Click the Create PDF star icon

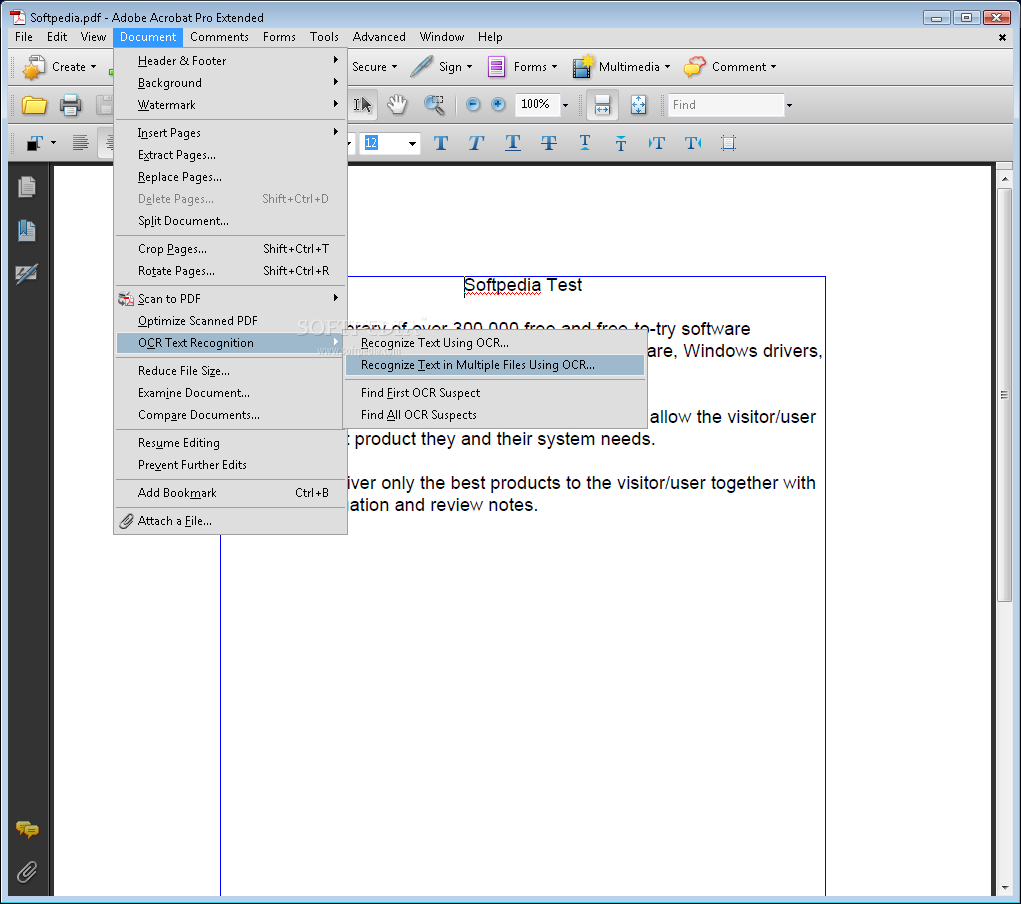click(x=33, y=67)
